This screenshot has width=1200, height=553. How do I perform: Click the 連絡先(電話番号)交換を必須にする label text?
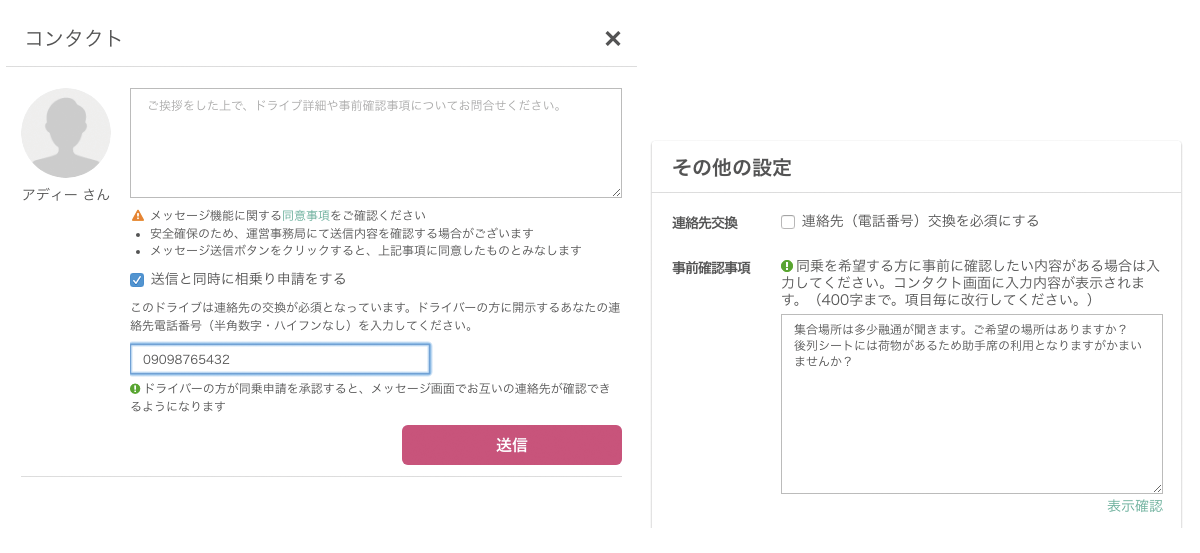920,221
